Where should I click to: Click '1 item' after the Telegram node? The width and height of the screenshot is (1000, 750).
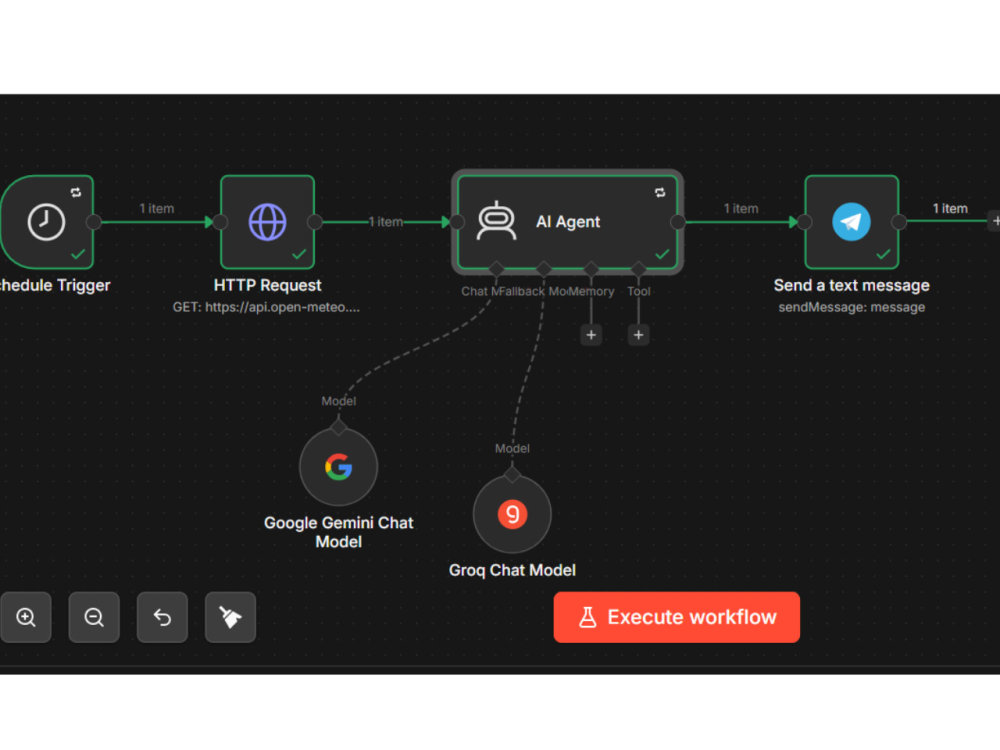[950, 209]
